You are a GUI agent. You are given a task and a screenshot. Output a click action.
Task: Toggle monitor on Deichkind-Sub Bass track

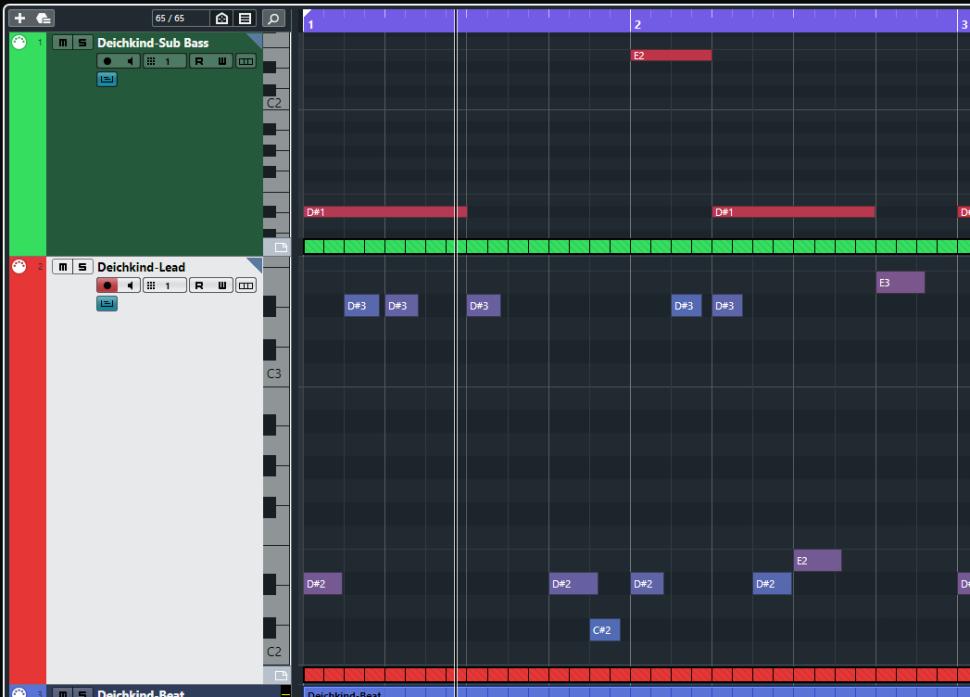click(x=128, y=62)
